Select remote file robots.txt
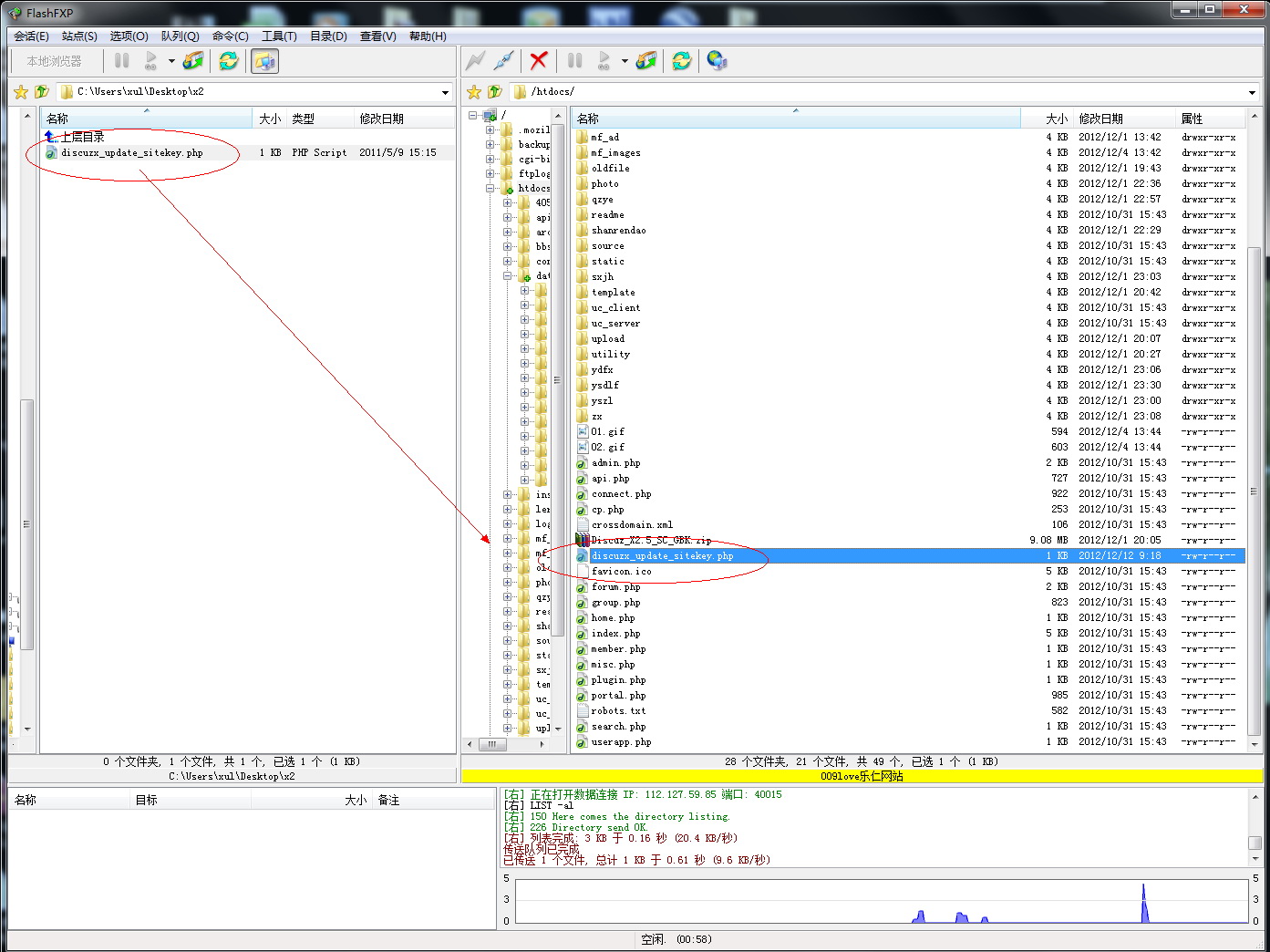Screen dimensions: 1270x952 618,711
